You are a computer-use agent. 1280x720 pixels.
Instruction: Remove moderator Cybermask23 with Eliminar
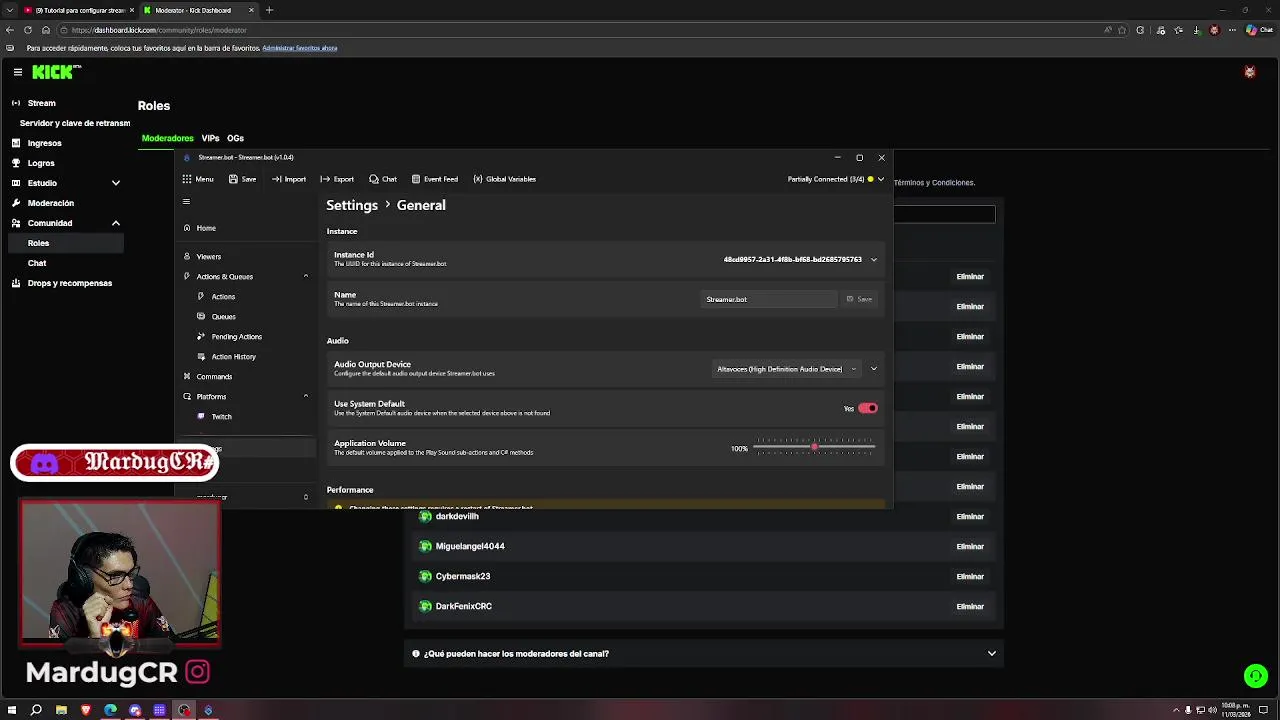tap(970, 576)
